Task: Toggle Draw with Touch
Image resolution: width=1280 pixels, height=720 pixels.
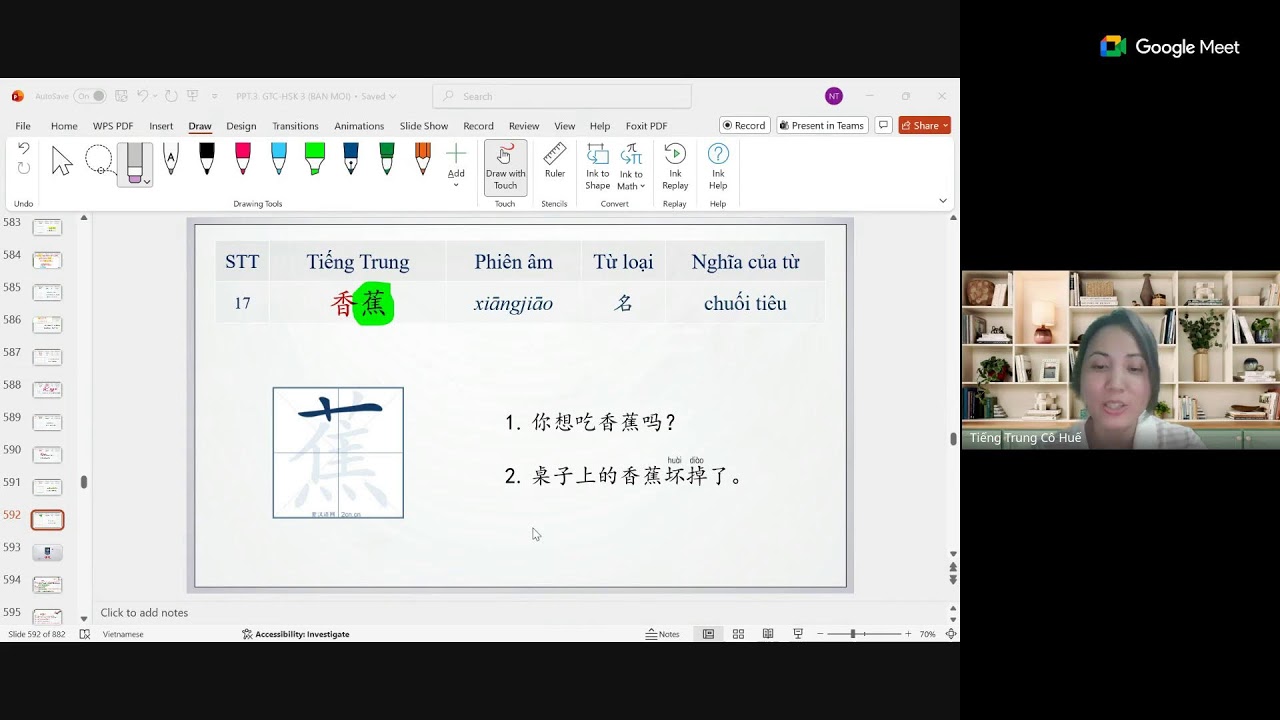Action: [x=505, y=167]
